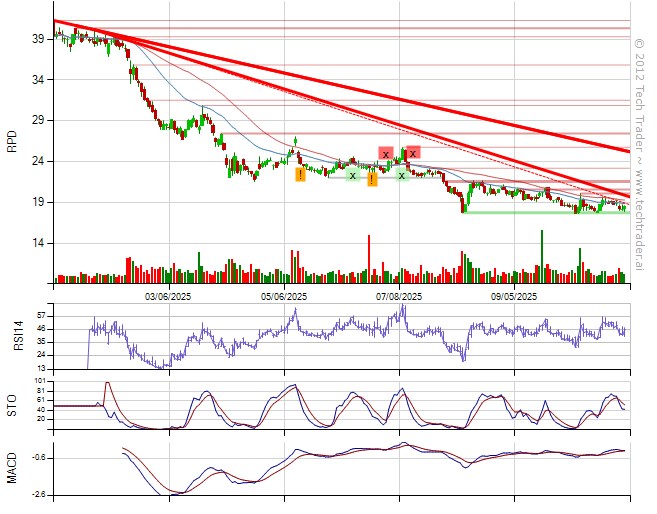The width and height of the screenshot is (657, 514).
Task: Select the MACD indicator label
Action: coord(12,467)
